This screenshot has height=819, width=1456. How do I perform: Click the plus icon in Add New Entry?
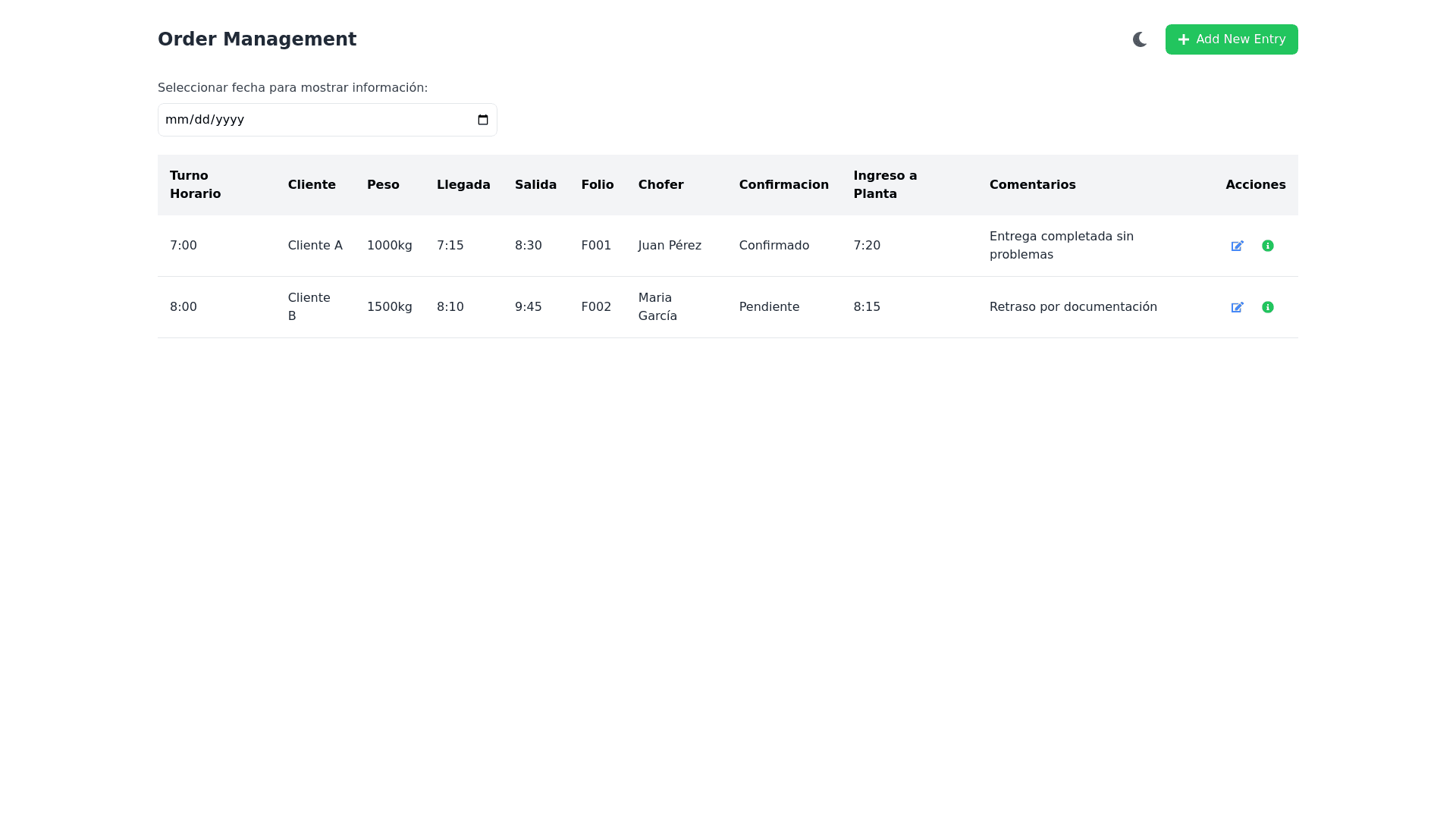1183,39
